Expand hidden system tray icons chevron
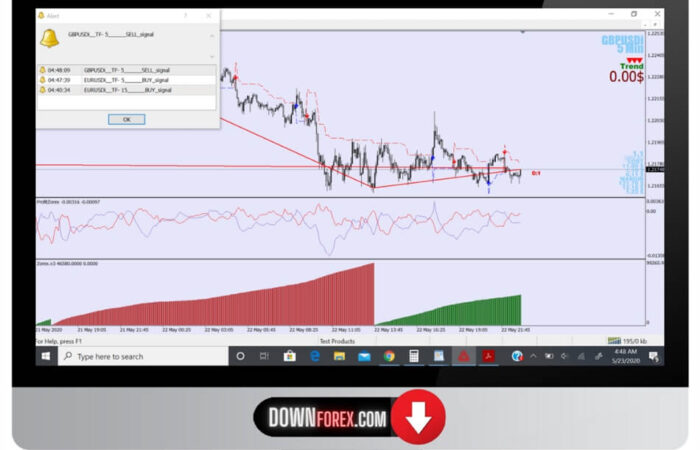The image size is (700, 450). pos(533,356)
